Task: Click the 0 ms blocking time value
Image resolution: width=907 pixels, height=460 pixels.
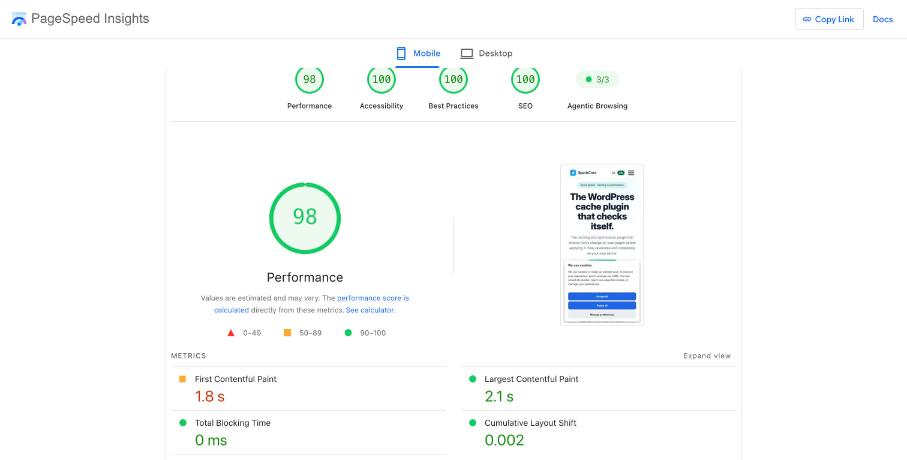Action: [x=211, y=440]
